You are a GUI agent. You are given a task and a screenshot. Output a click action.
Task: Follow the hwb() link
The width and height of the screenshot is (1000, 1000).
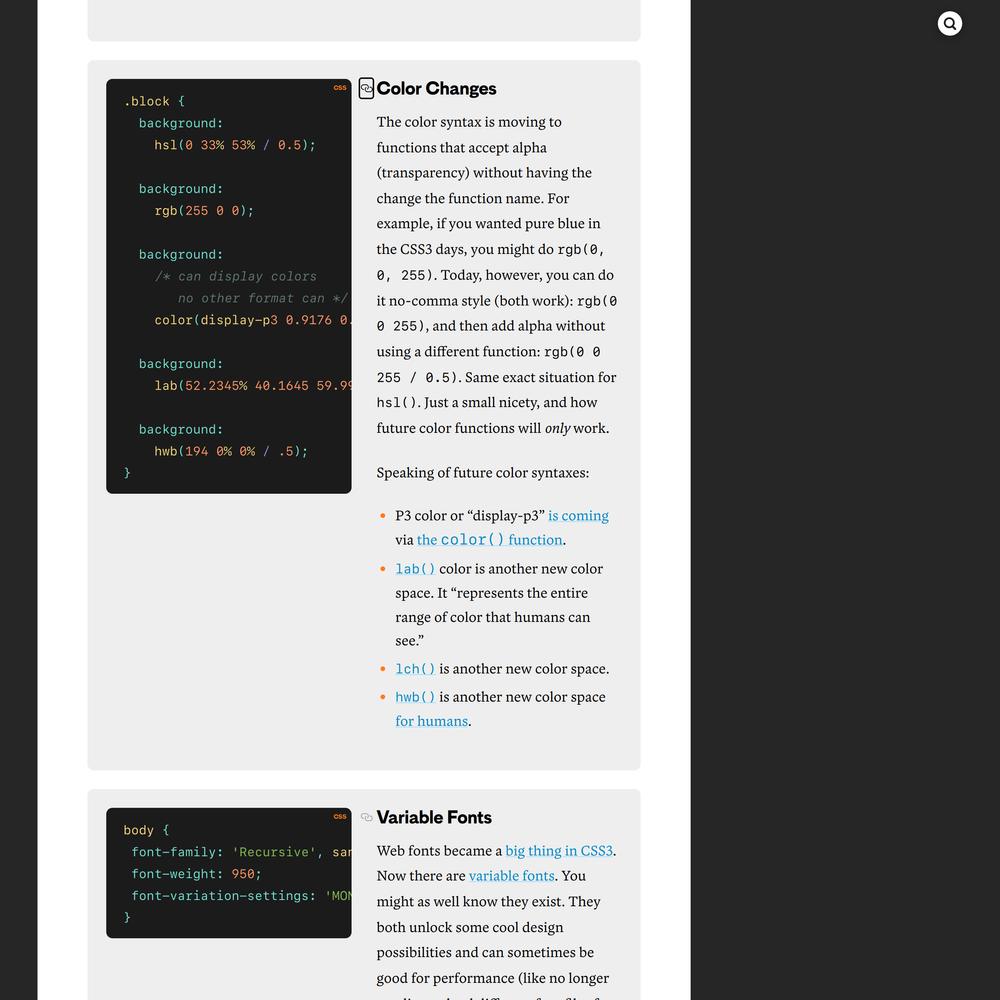tap(415, 697)
